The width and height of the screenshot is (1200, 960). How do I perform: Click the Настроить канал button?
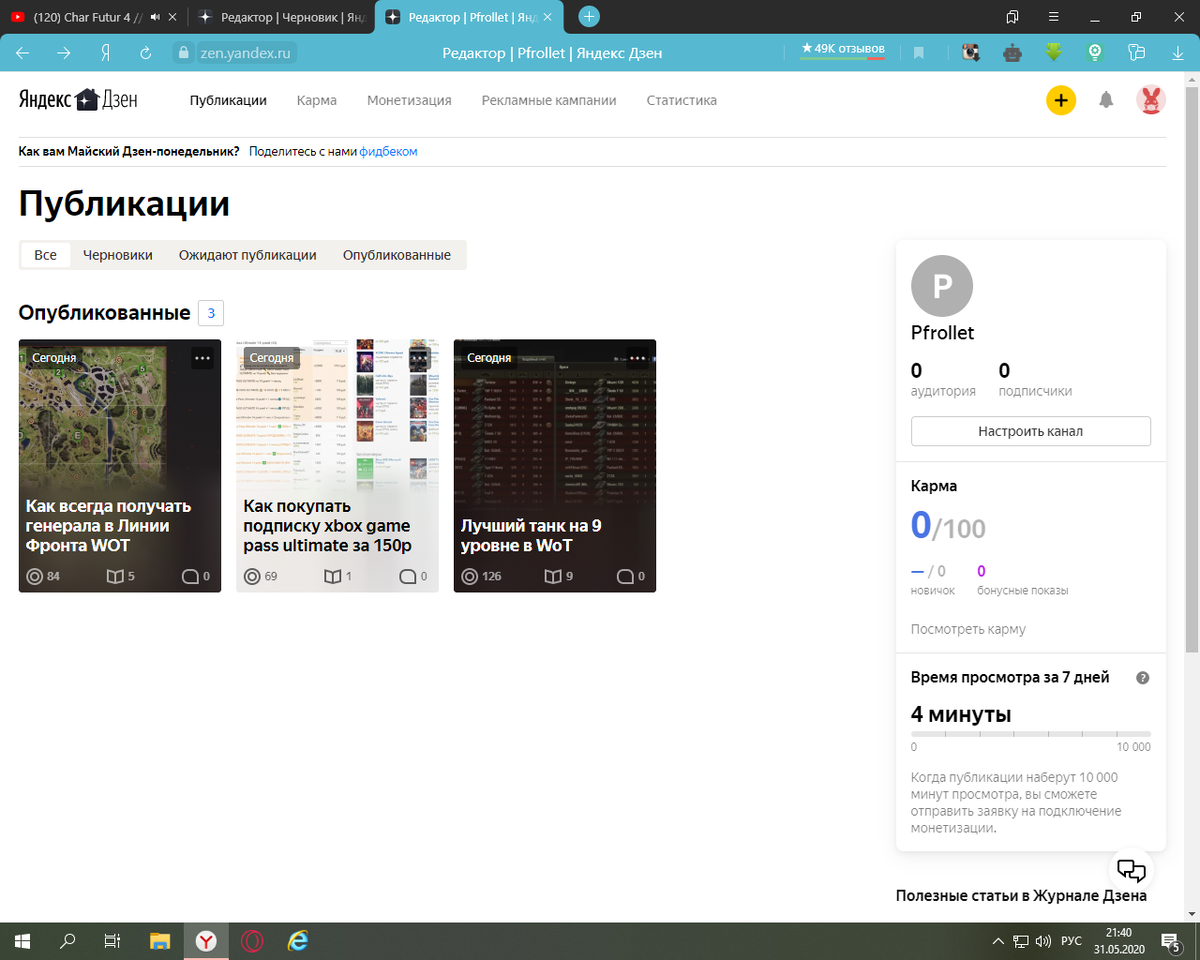pos(1031,431)
